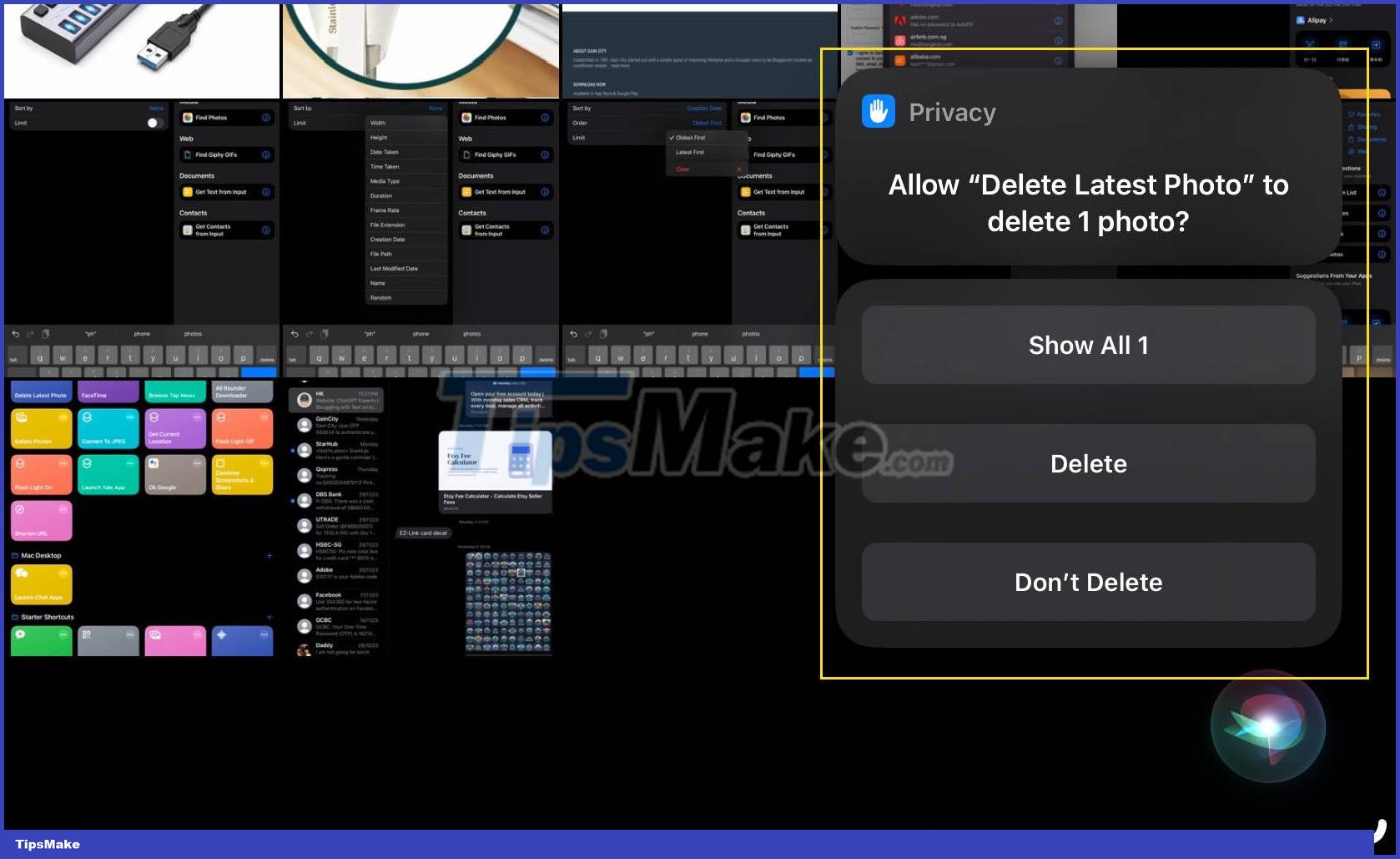The height and width of the screenshot is (859, 1400).
Task: Select Latest First from the order menu
Action: pos(689,152)
